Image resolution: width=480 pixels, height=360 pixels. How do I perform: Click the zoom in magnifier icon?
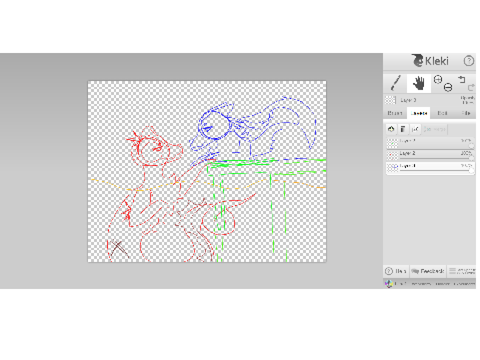click(x=438, y=79)
